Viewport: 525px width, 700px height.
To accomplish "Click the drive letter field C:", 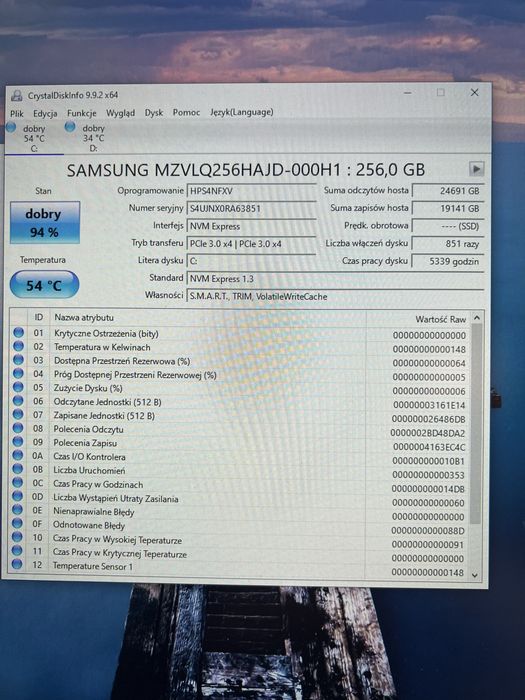I will 251,261.
